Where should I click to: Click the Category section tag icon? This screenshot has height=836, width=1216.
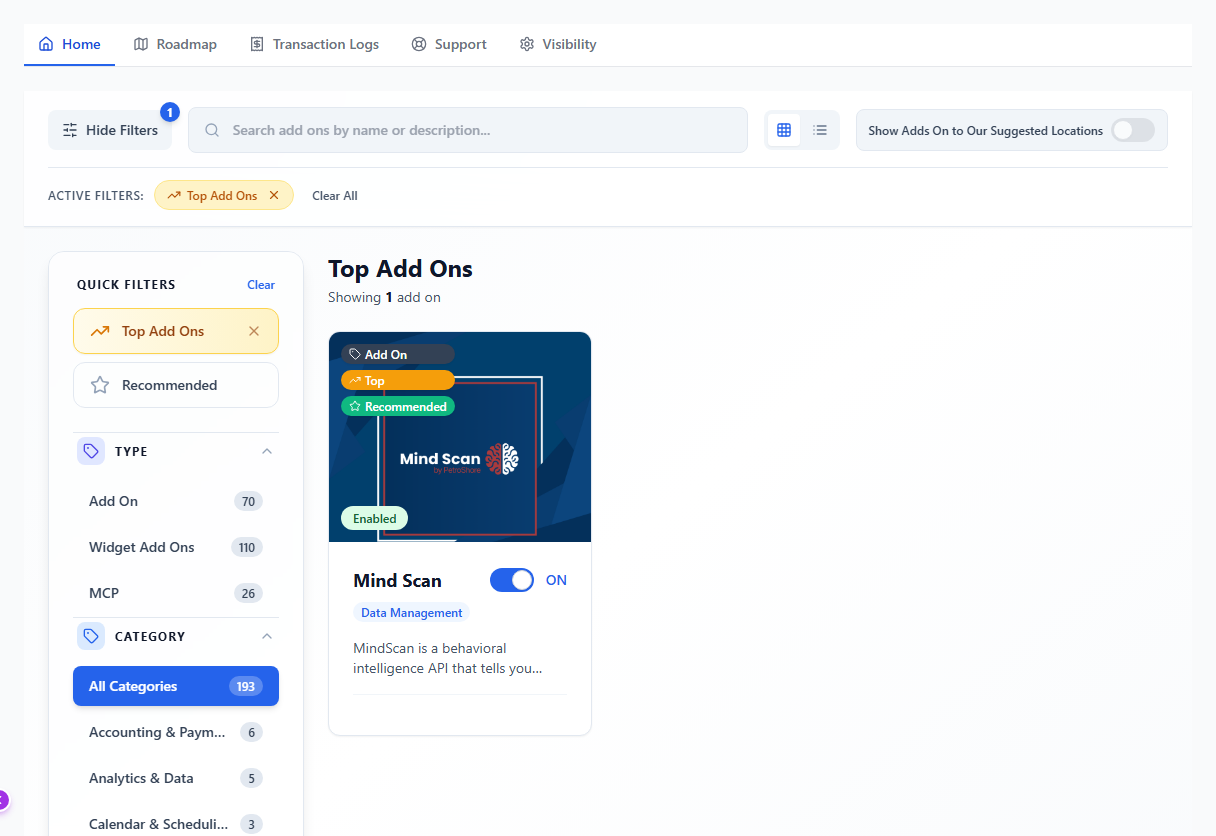(91, 636)
